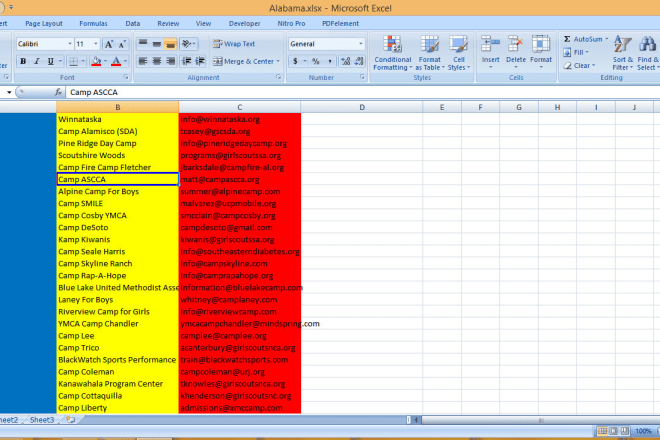Screen dimensions: 660x440
Task: Select Bottom Align icon
Action: click(x=170, y=44)
